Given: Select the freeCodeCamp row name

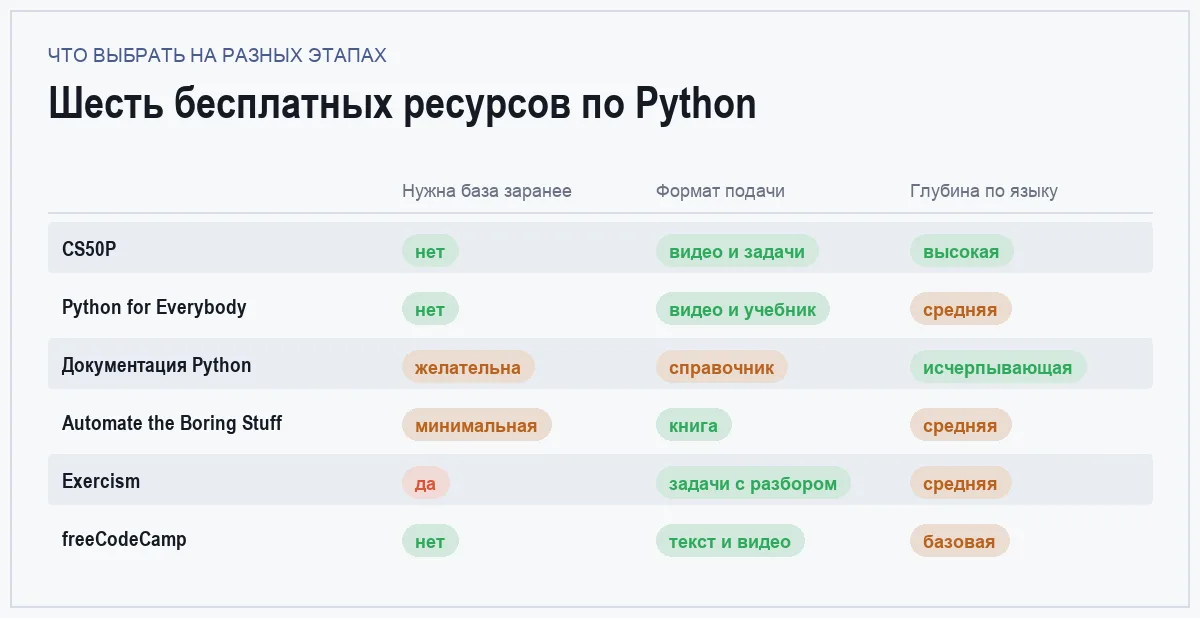Looking at the screenshot, I should click(124, 538).
